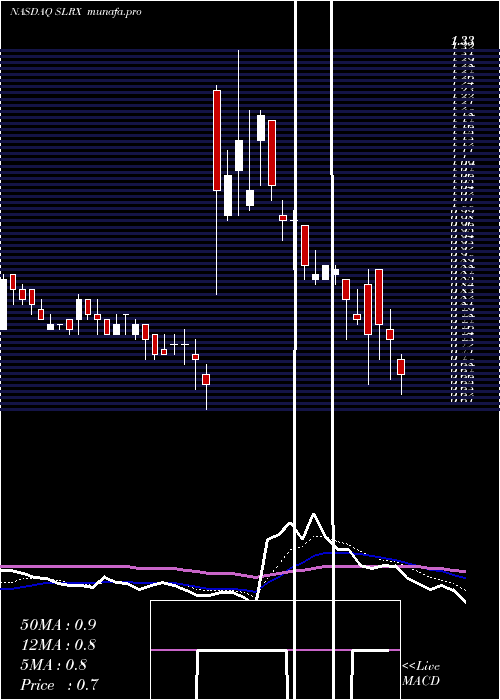The width and height of the screenshot is (500, 700).
Task: Click the last red candlestick on the chart
Action: [x=401, y=367]
